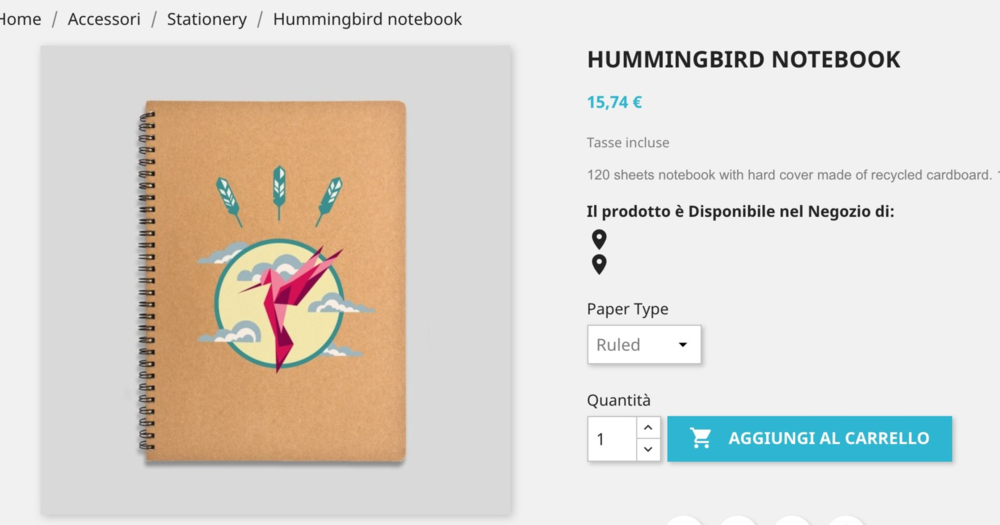
Task: Click the 120 sheets product description text
Action: pos(793,175)
